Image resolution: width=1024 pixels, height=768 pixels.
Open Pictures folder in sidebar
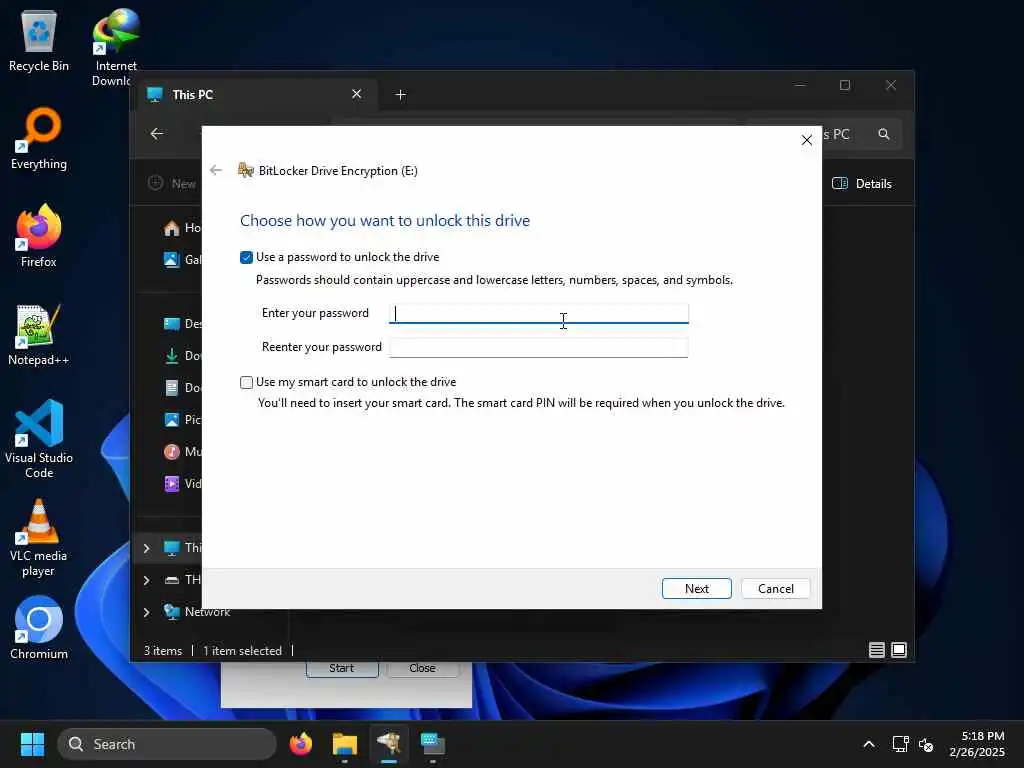pyautogui.click(x=182, y=420)
